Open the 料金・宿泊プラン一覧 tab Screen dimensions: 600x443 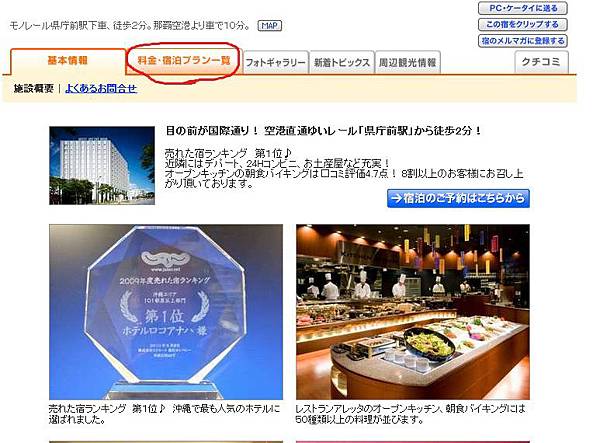(184, 60)
